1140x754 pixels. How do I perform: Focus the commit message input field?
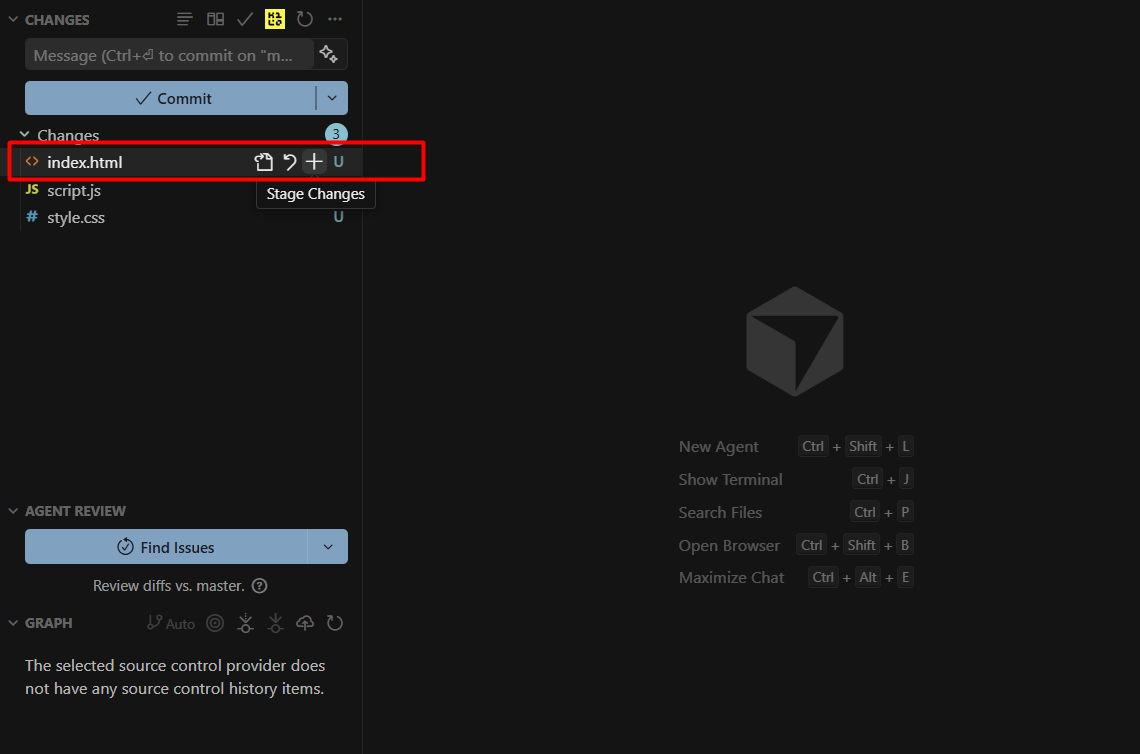(x=169, y=55)
